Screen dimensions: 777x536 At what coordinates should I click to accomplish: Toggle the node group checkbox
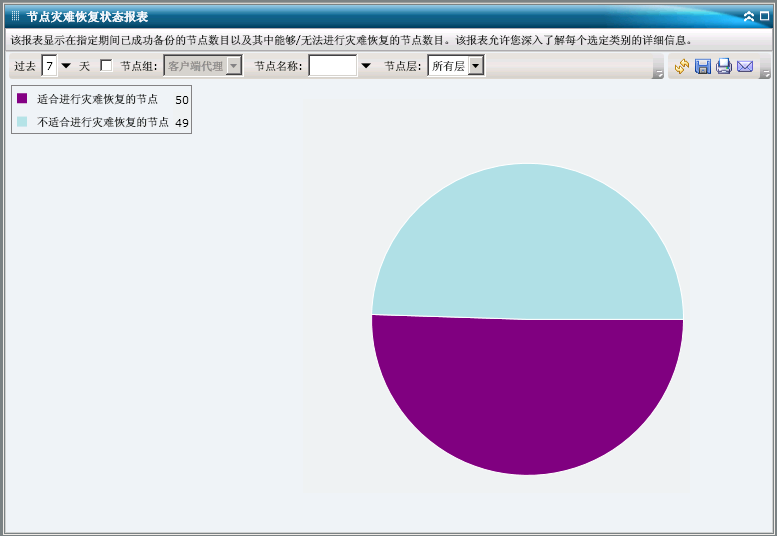106,66
